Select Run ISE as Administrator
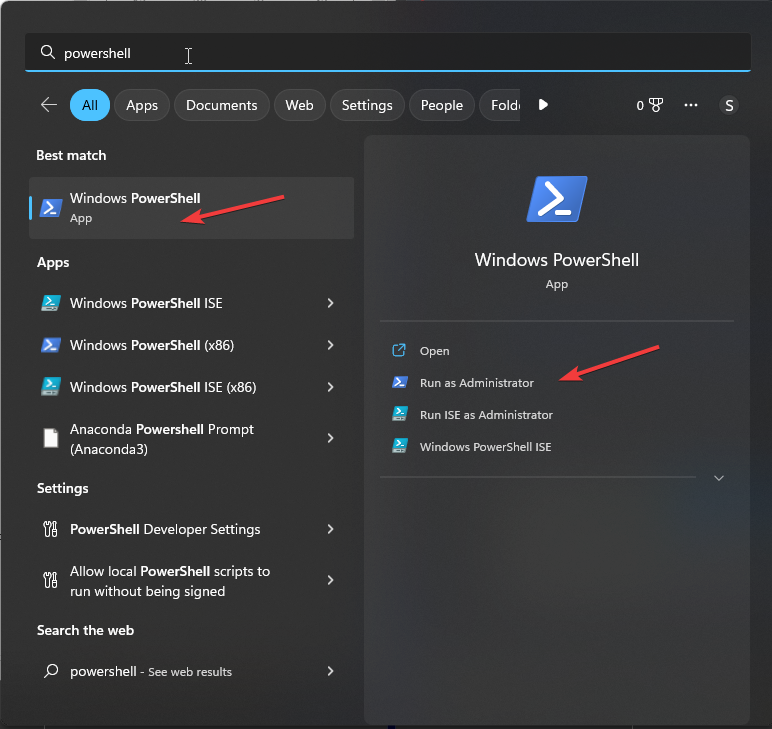Viewport: 772px width, 729px height. tap(486, 414)
